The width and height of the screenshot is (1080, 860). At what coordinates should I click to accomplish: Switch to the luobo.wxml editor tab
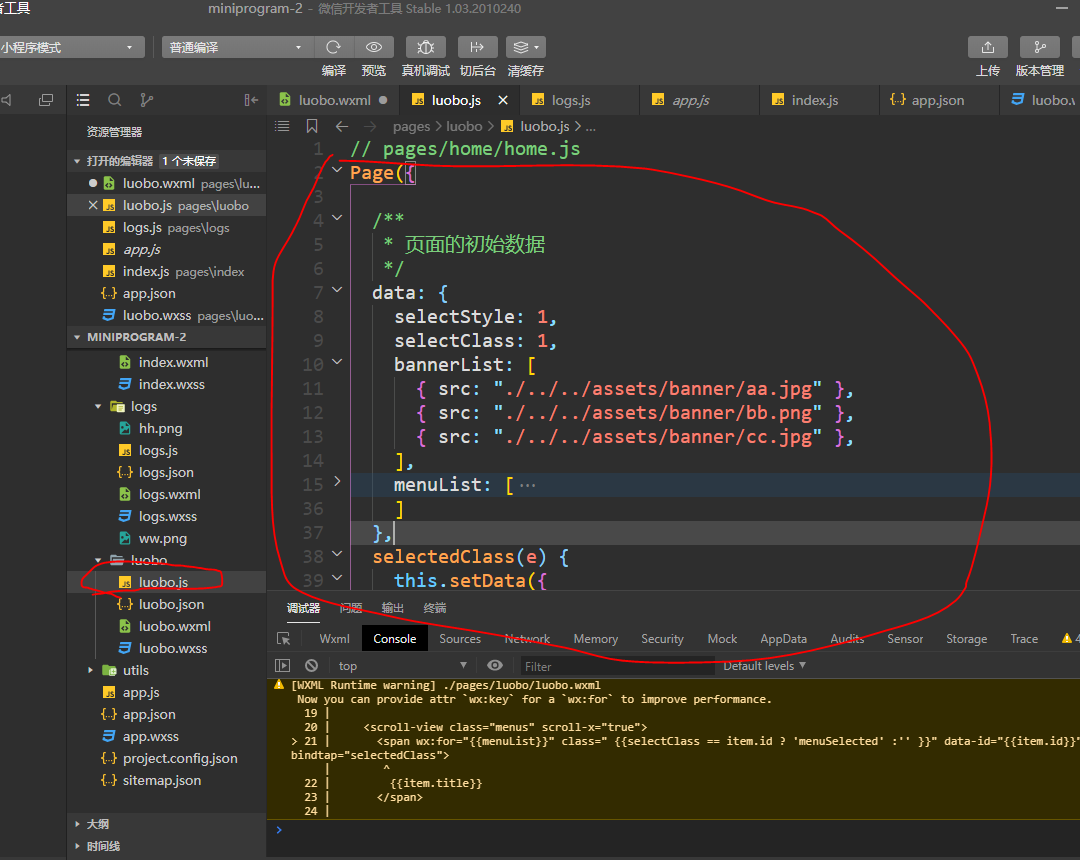(333, 100)
